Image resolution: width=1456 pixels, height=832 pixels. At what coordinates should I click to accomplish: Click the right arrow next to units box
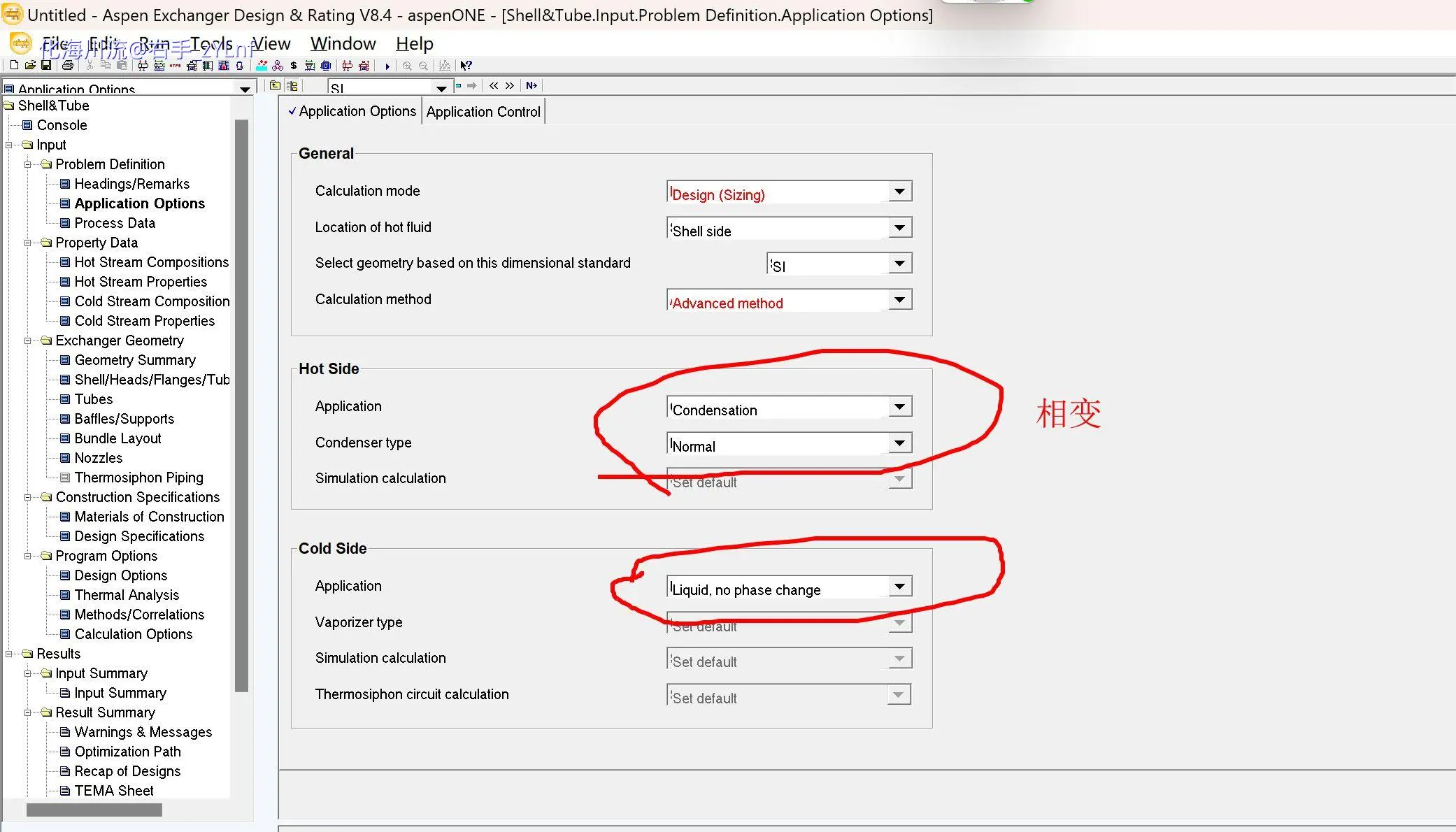[x=471, y=85]
